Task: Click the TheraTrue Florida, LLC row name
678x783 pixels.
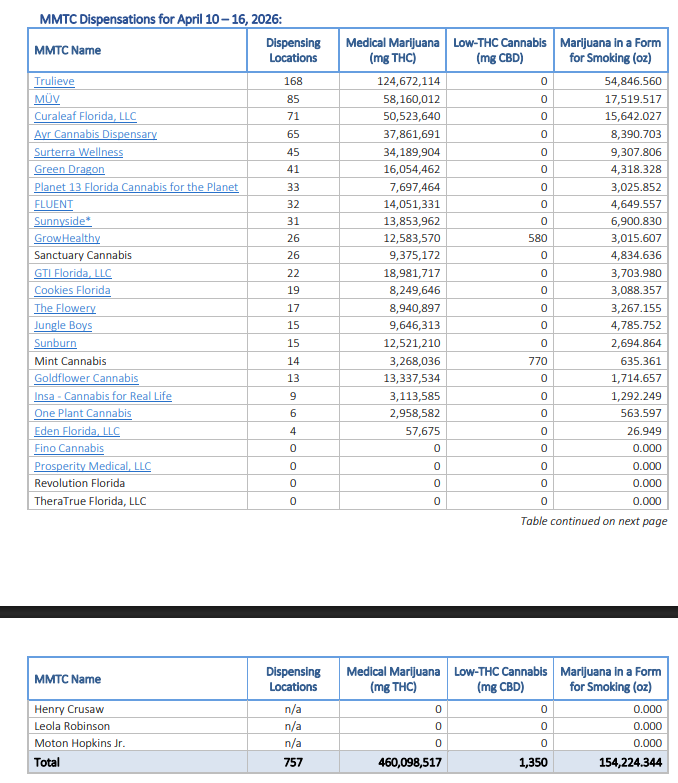Action: [90, 500]
